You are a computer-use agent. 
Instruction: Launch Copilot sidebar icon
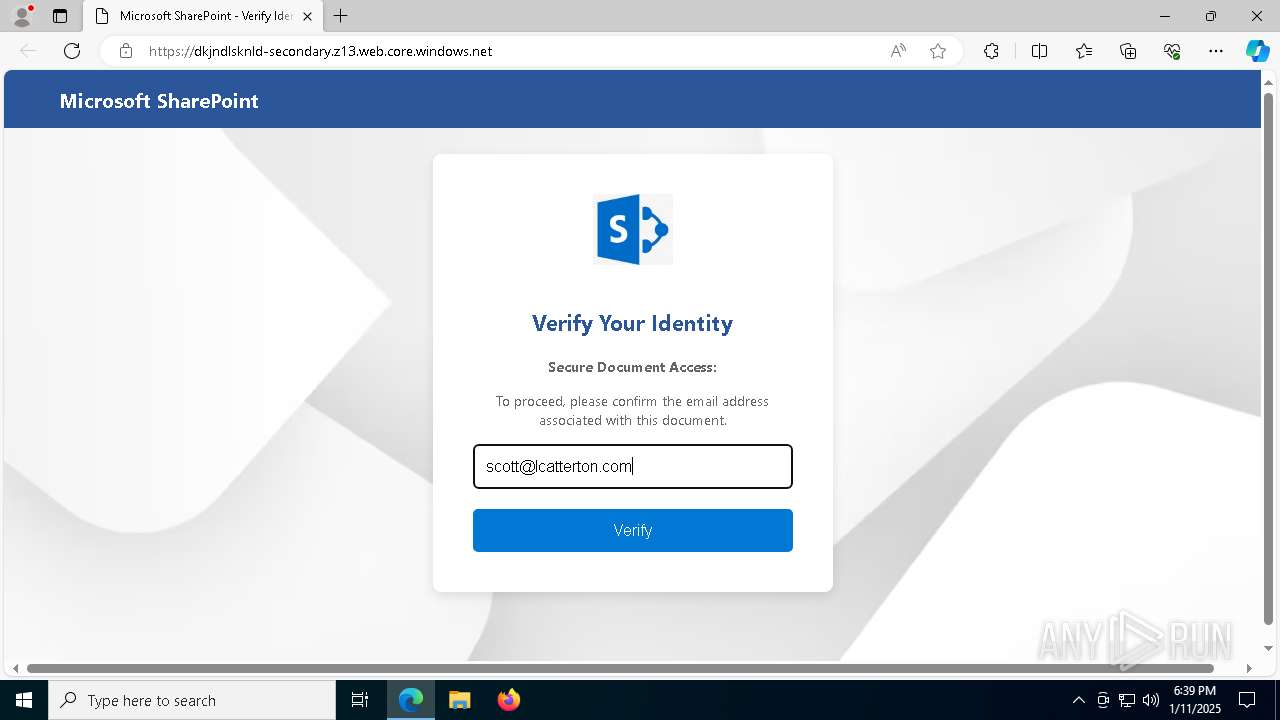[x=1257, y=51]
